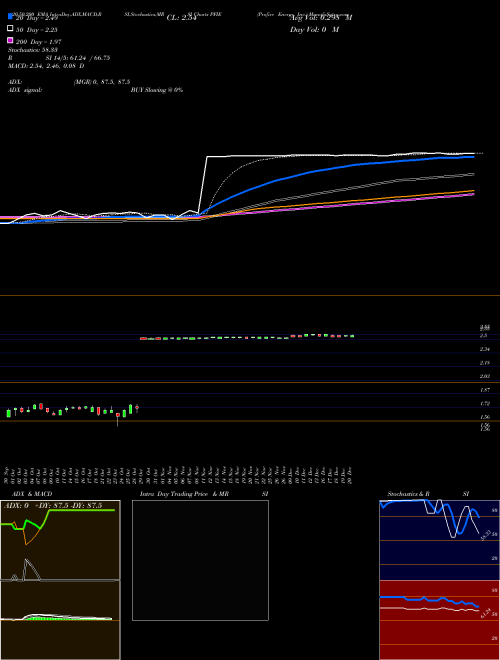Screen dimensions: 500x660
Task: Click the 2.02 price axis label
Action: [x=484, y=376]
